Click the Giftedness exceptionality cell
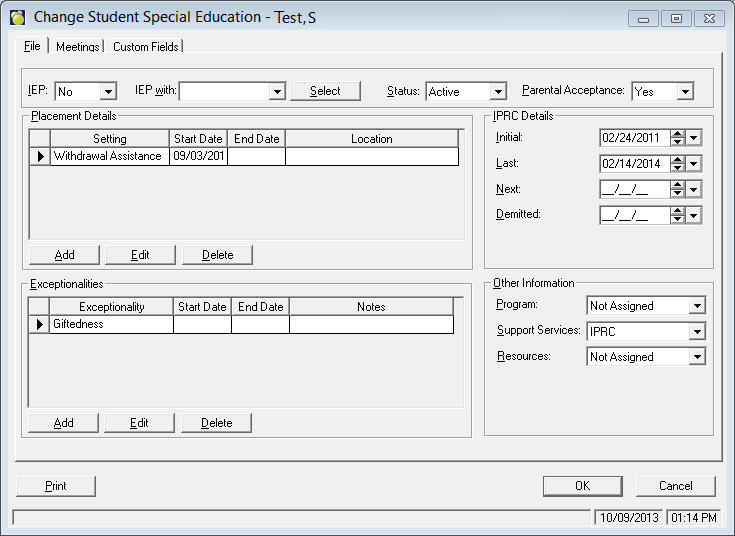This screenshot has width=735, height=536. pyautogui.click(x=111, y=324)
